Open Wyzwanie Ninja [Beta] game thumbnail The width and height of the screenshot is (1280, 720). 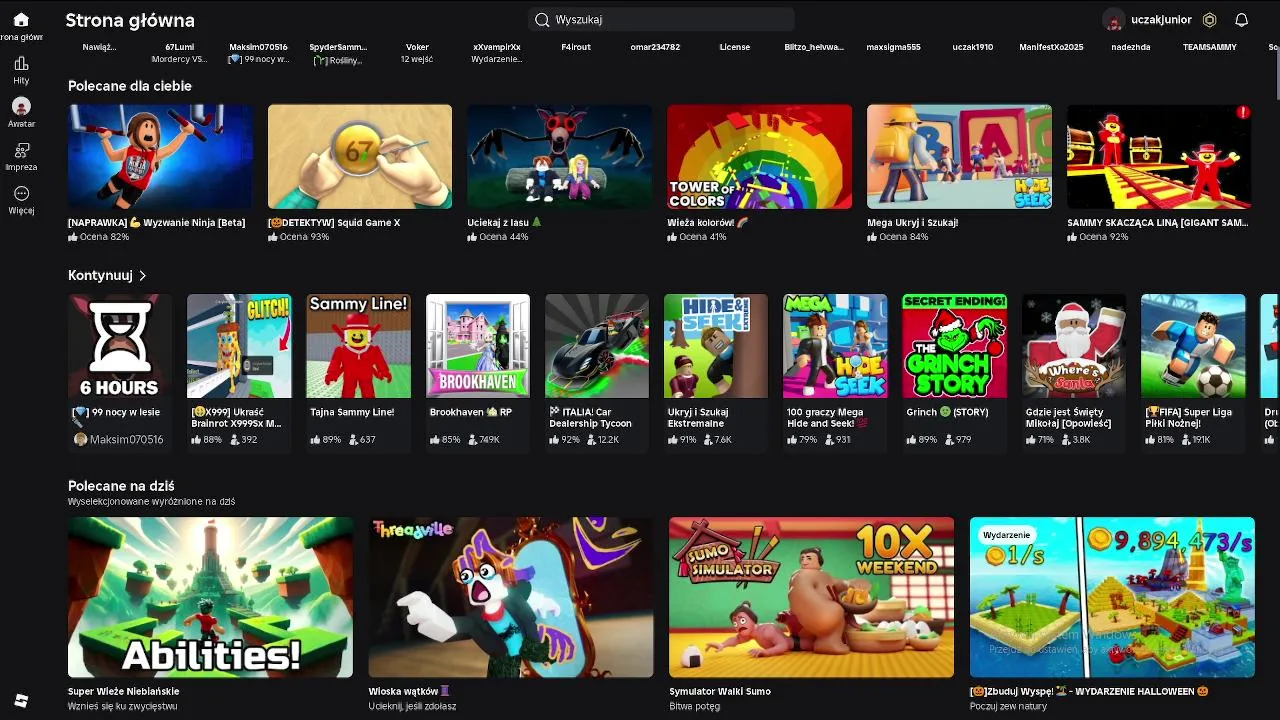[x=160, y=157]
